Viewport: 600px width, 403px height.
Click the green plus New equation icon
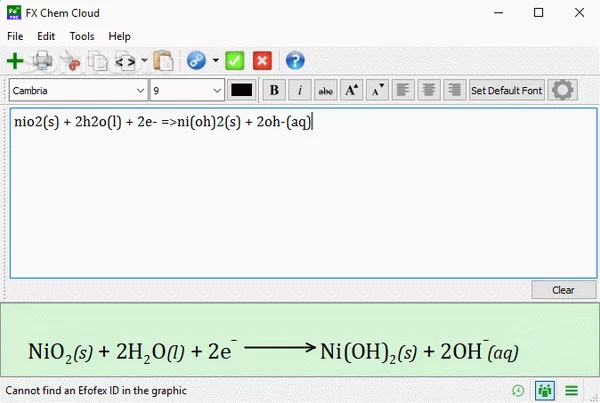tap(15, 61)
